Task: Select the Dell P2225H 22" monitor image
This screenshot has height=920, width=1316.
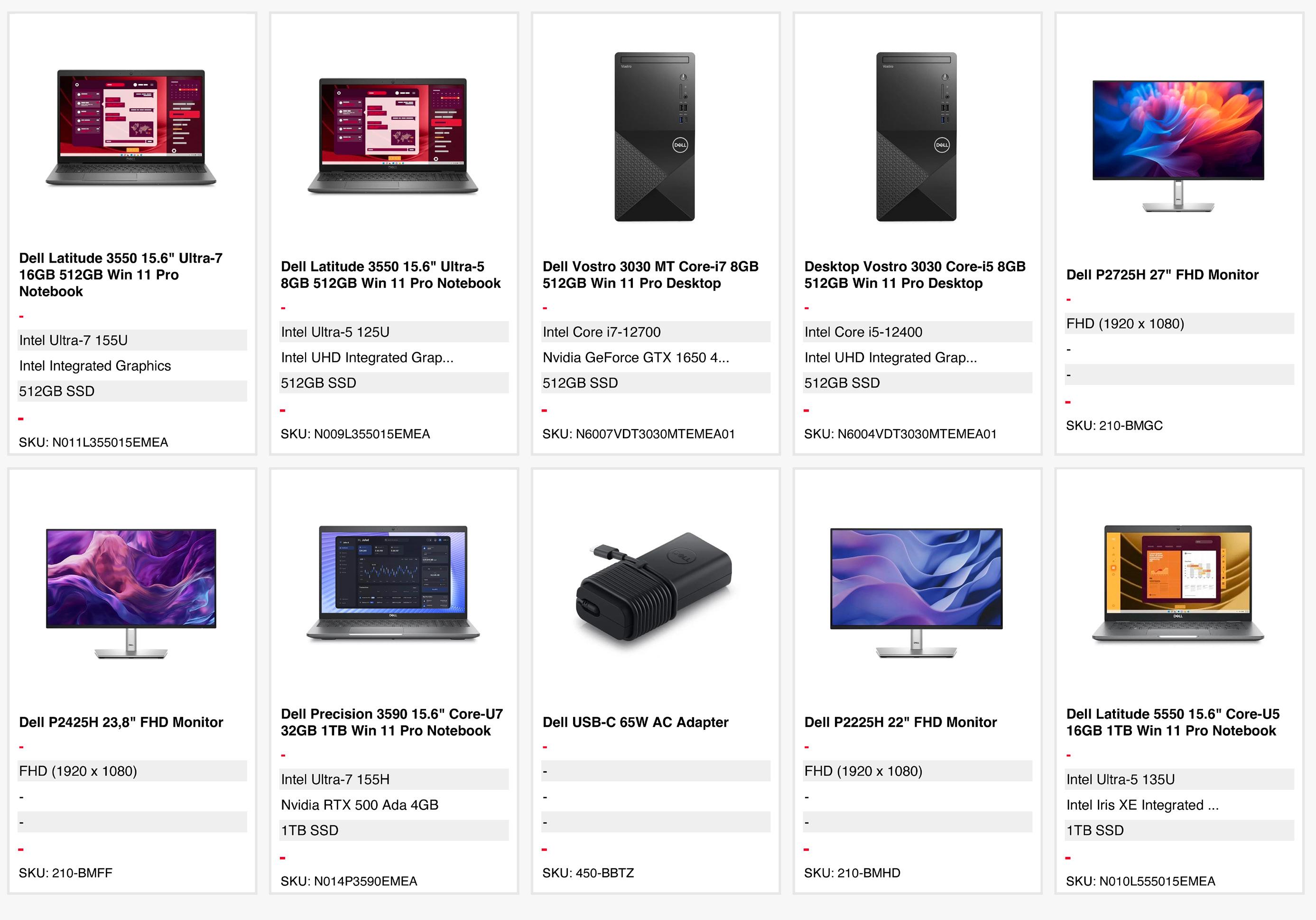Action: coord(916,593)
